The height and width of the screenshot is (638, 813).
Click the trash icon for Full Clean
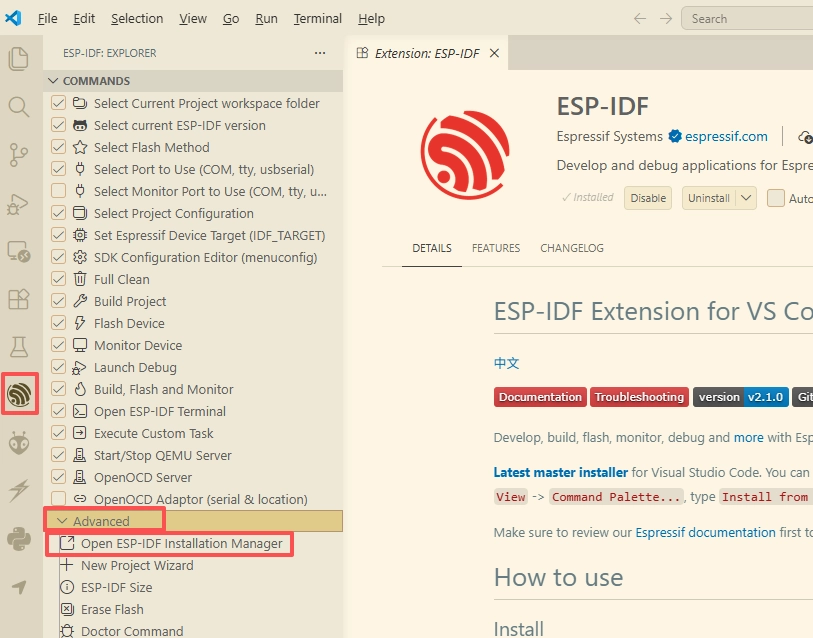point(80,279)
